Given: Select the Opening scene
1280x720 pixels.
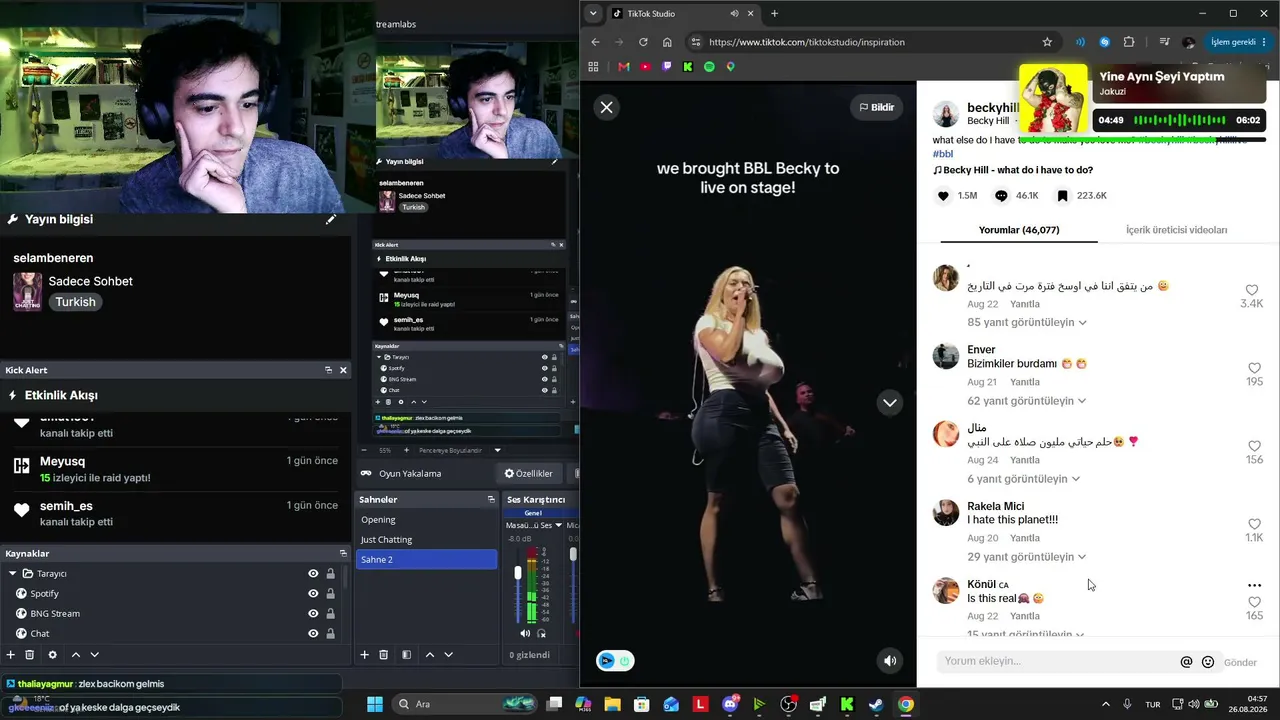Looking at the screenshot, I should [426, 520].
